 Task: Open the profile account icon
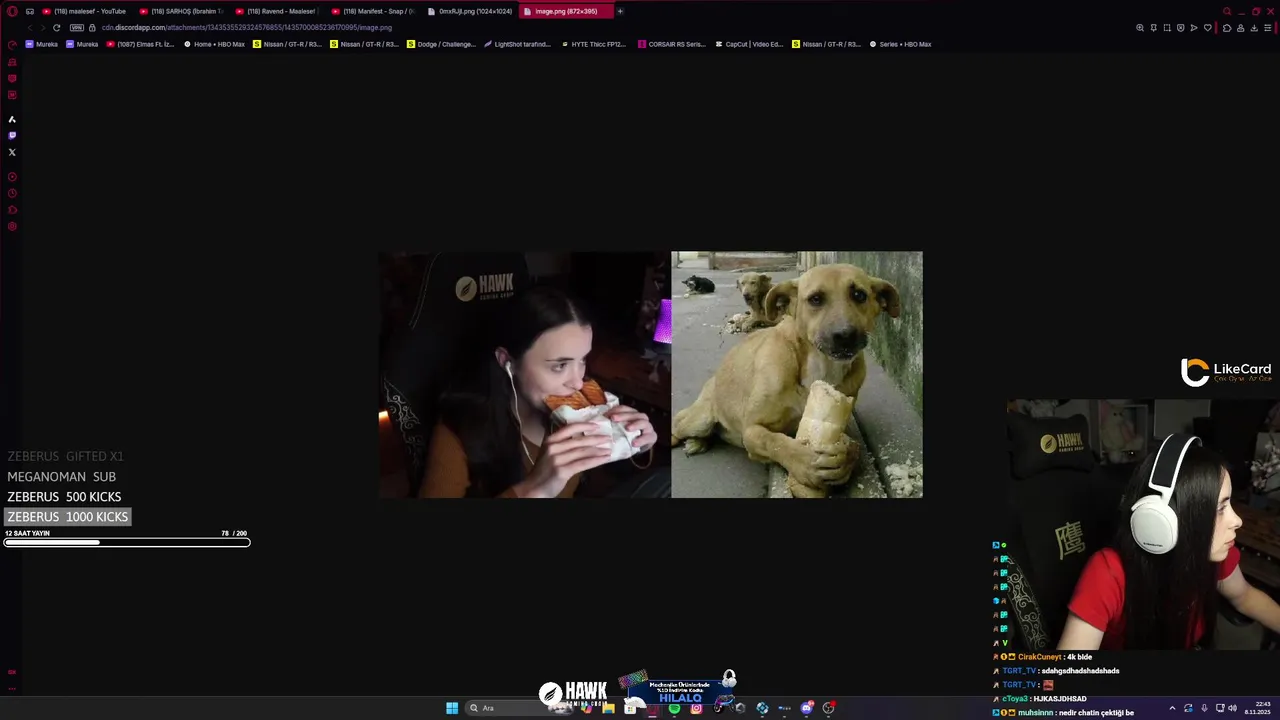click(1241, 28)
